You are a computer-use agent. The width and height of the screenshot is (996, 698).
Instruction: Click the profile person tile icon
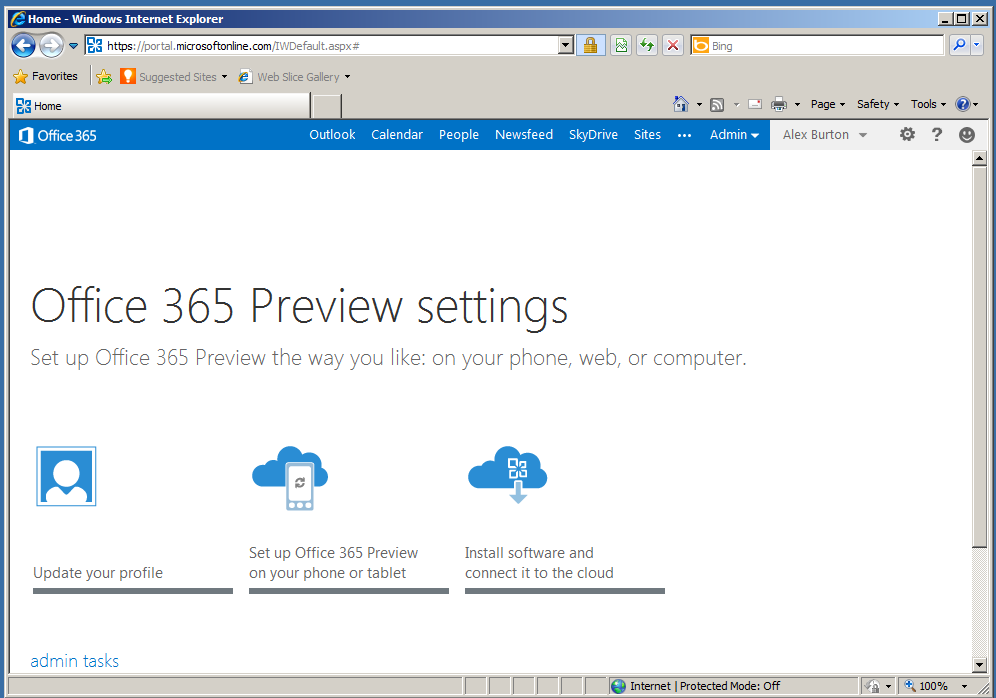pyautogui.click(x=66, y=476)
